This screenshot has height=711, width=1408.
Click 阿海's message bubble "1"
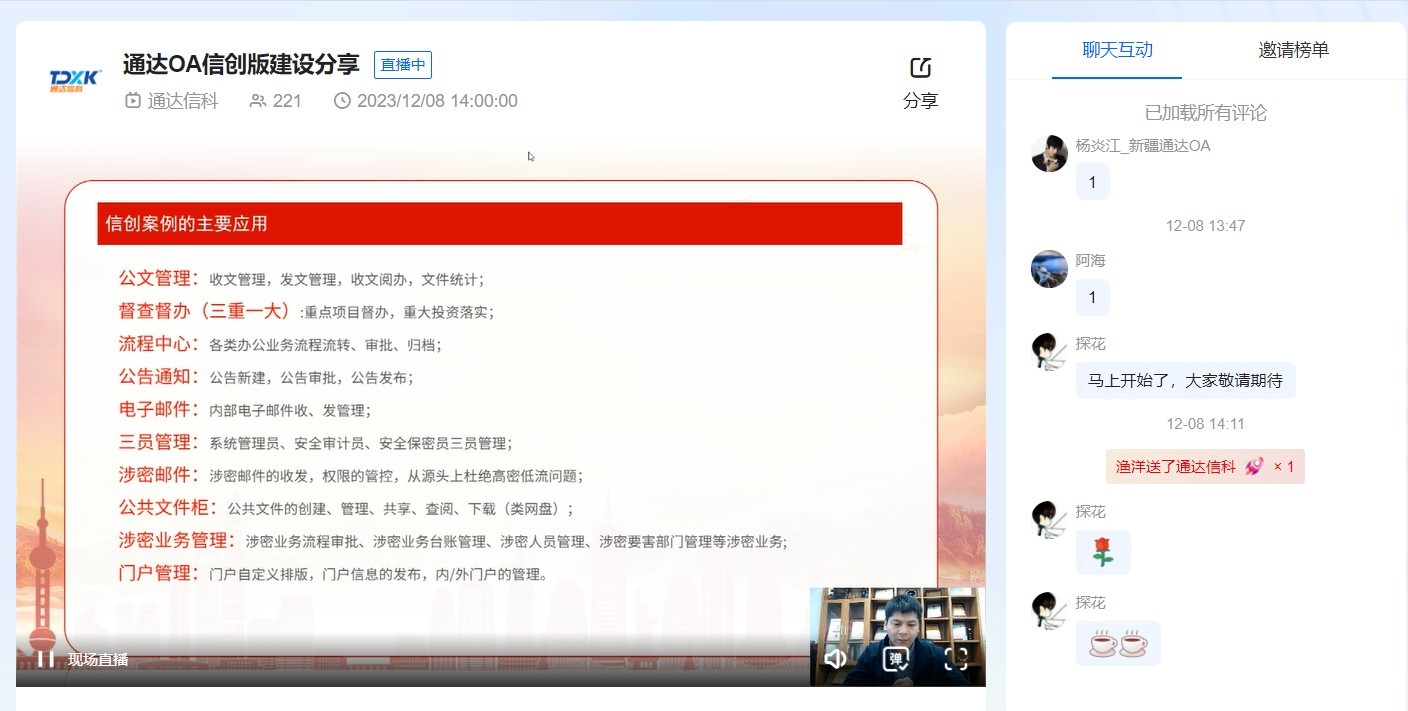(1092, 297)
